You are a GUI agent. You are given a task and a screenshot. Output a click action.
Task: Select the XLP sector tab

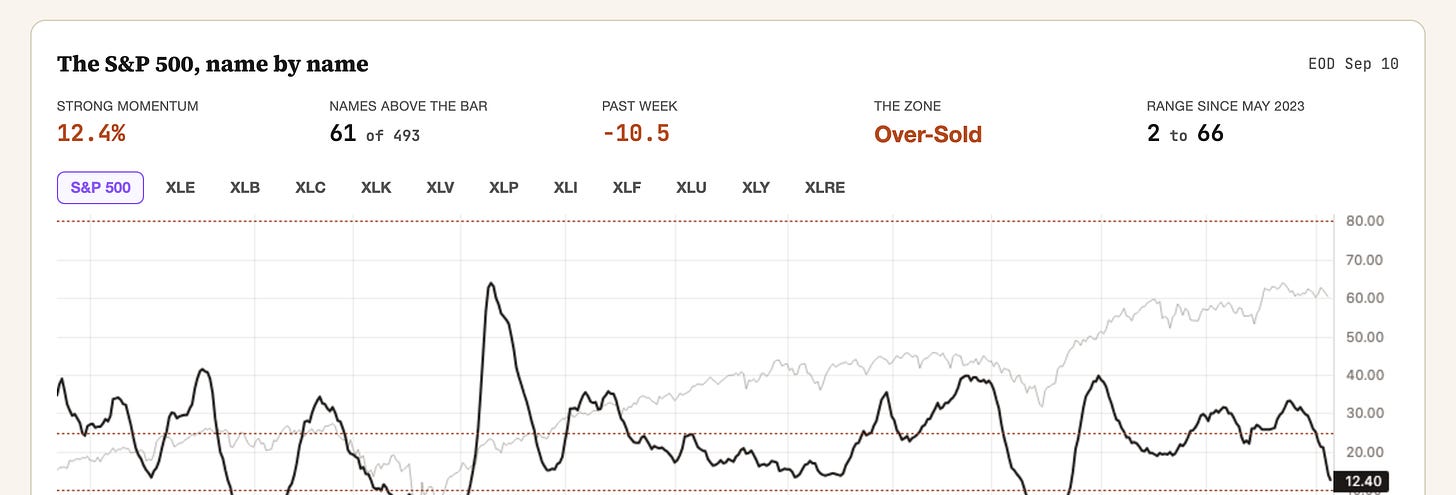503,187
